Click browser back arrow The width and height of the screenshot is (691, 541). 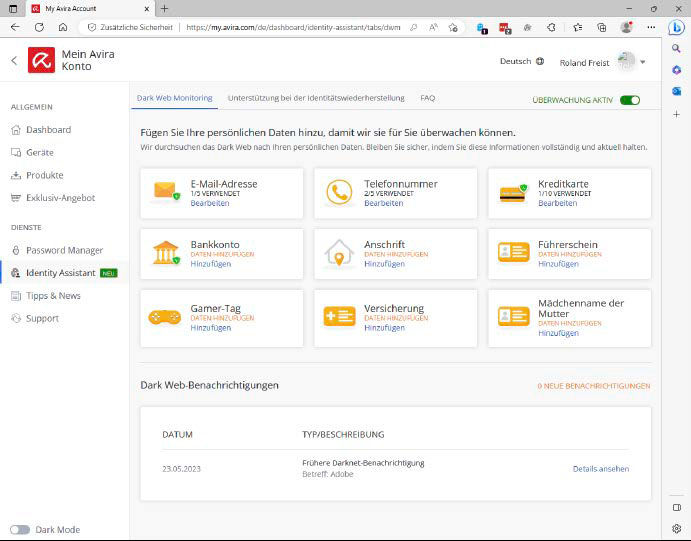15,27
